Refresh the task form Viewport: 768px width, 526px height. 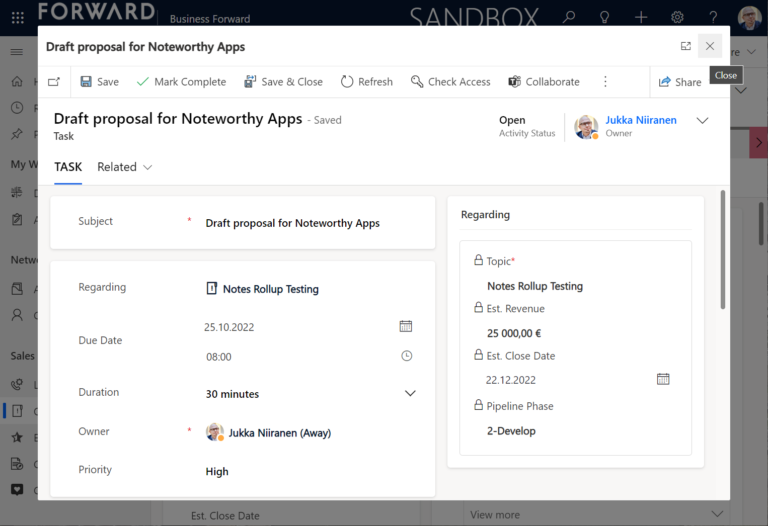(366, 82)
